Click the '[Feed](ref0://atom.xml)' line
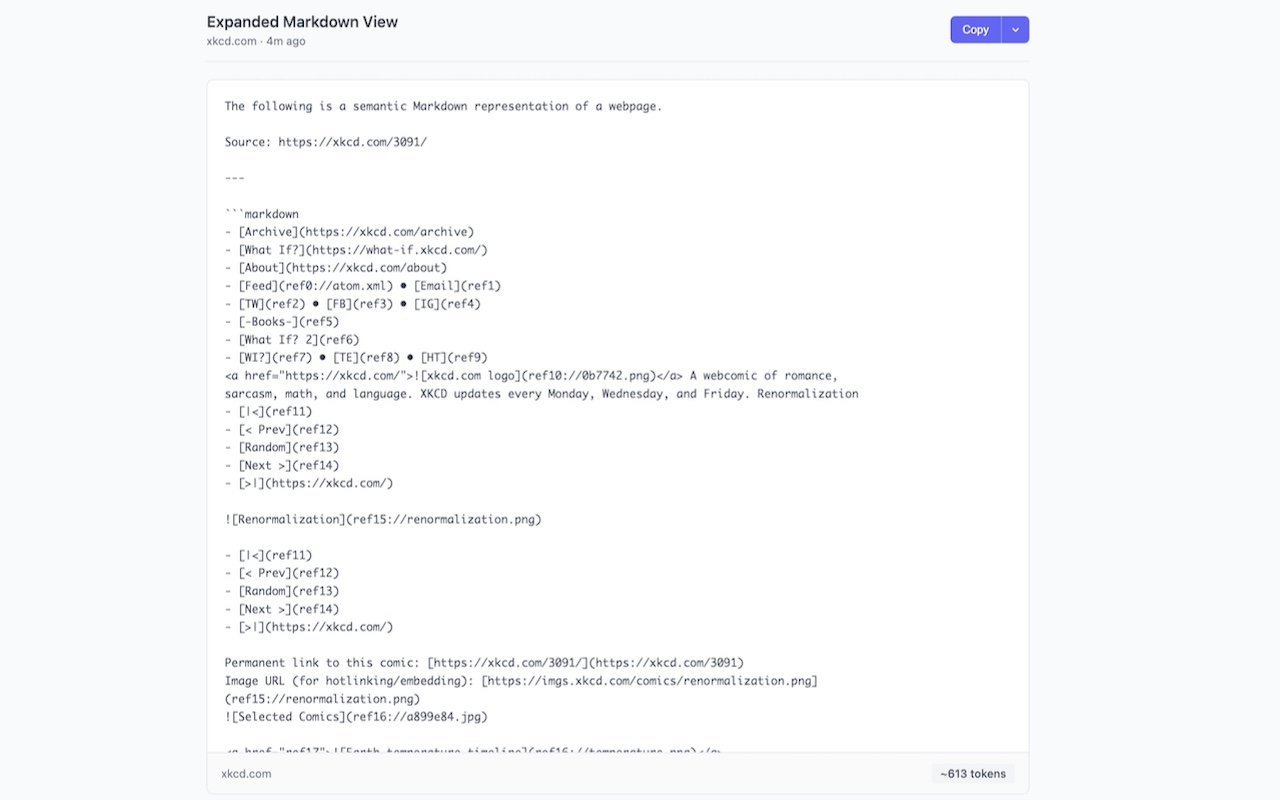 tap(363, 286)
